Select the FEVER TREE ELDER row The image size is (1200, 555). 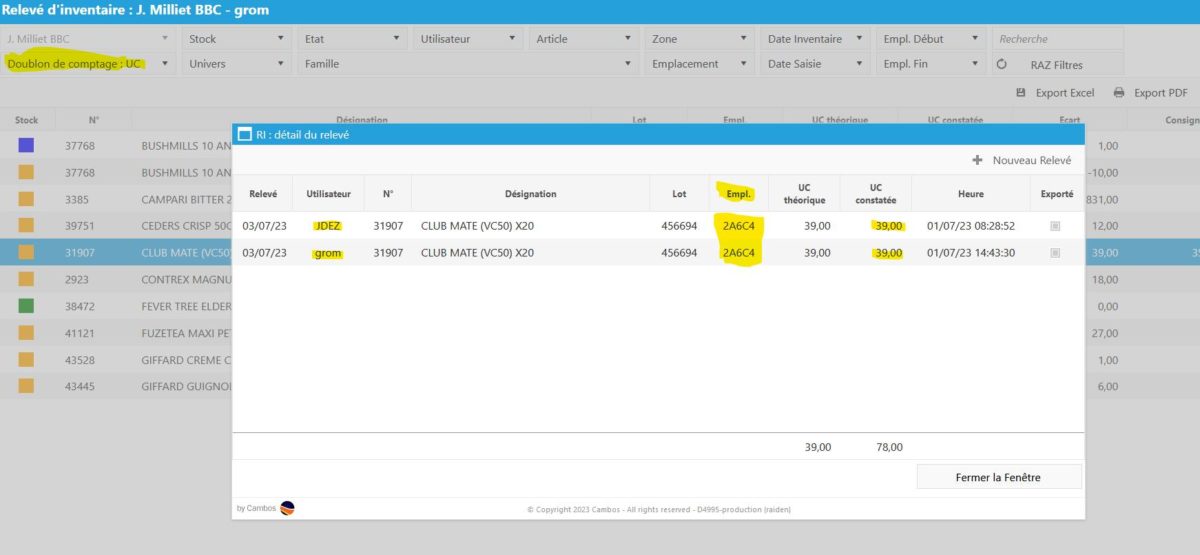(116, 306)
